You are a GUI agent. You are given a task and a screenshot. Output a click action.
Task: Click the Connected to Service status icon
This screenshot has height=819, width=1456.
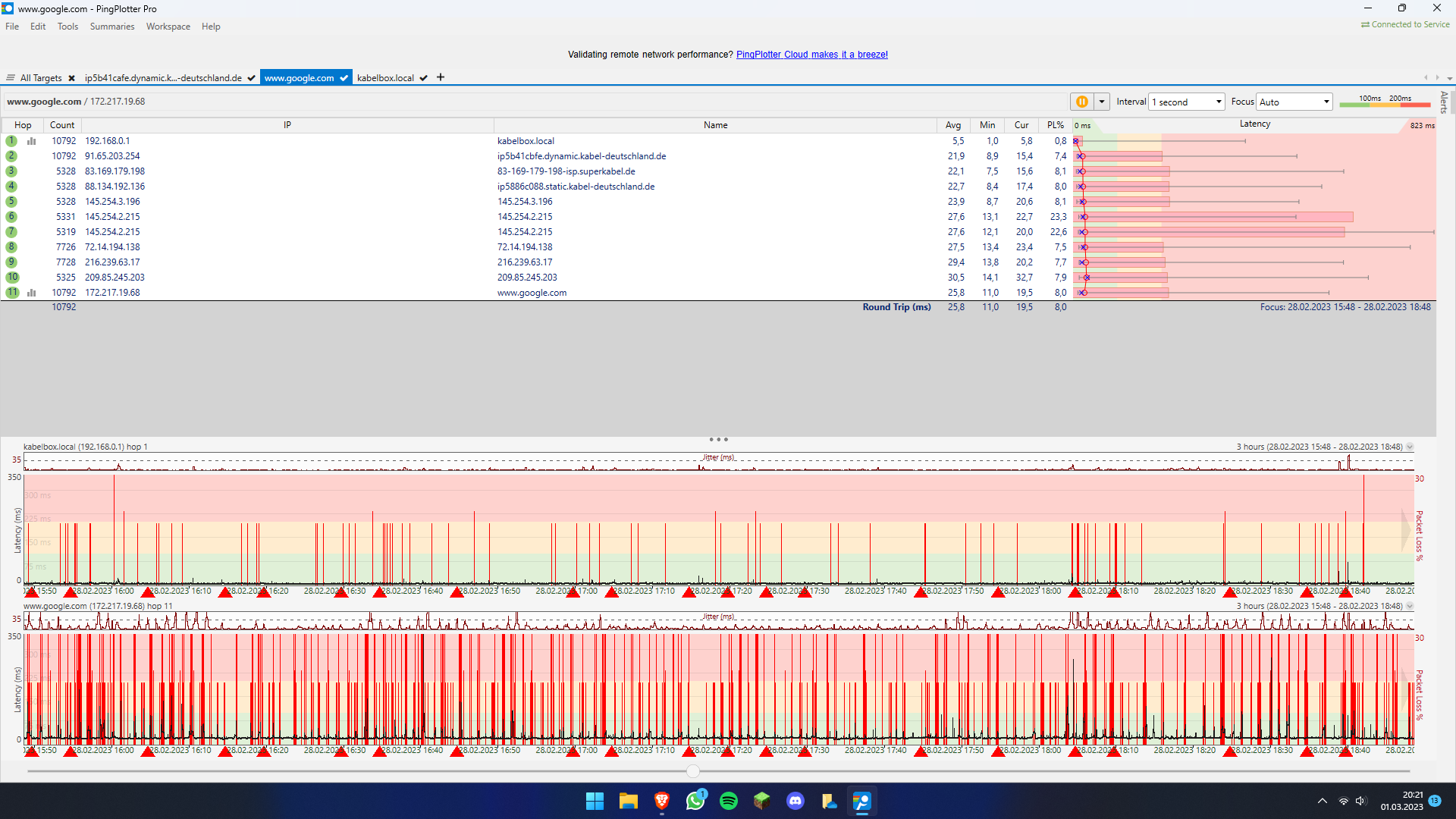[1363, 24]
